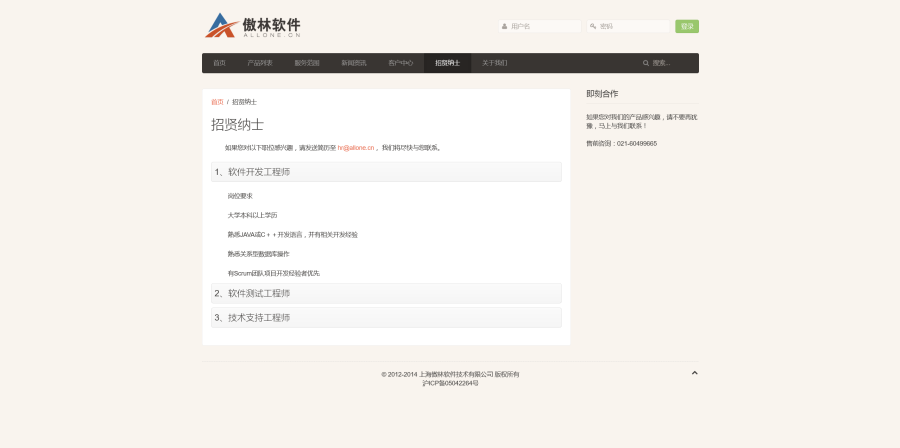Open the 客户中心 navigation menu item
This screenshot has width=900, height=448.
click(401, 63)
